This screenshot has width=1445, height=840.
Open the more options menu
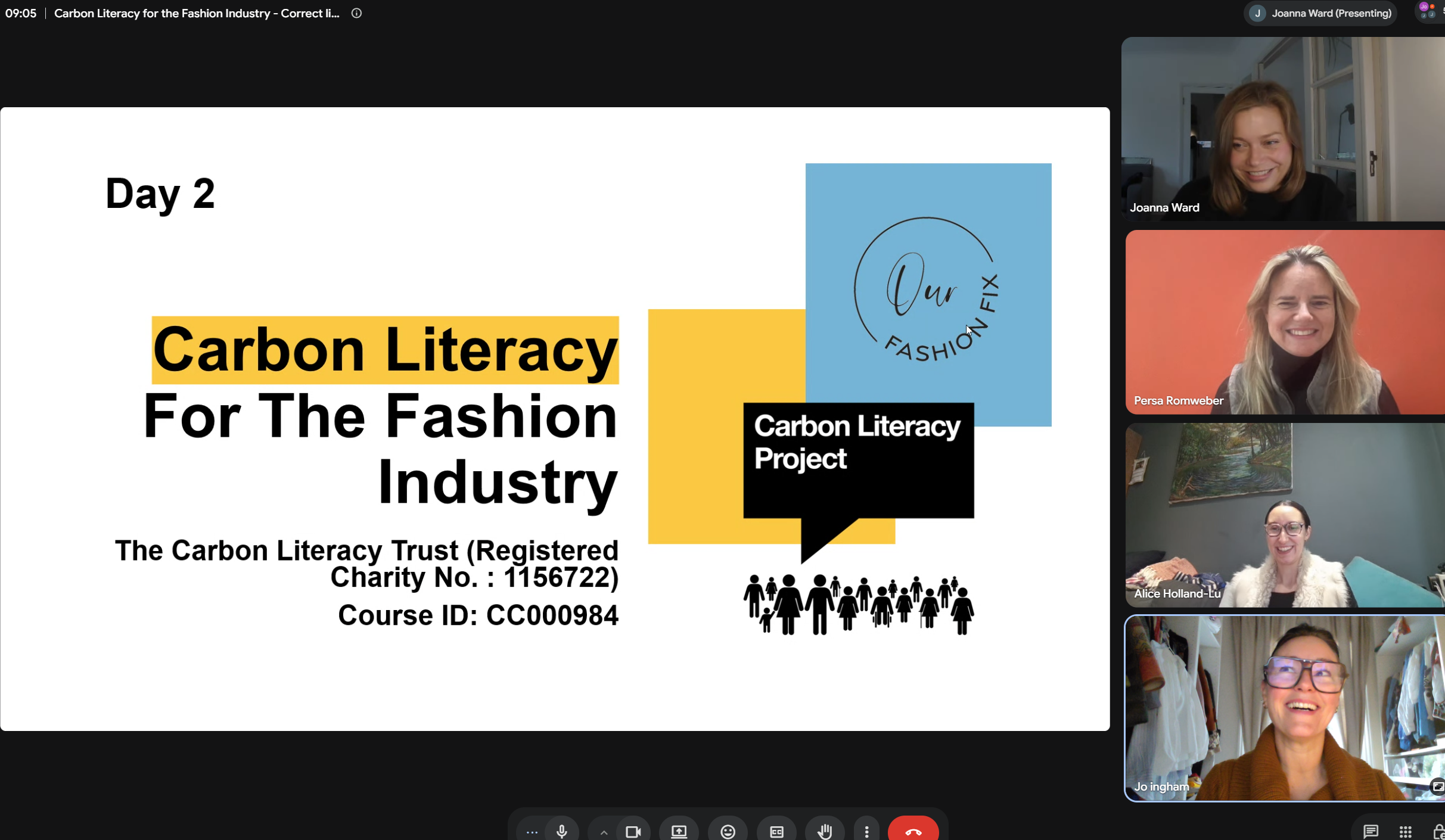[x=866, y=830]
